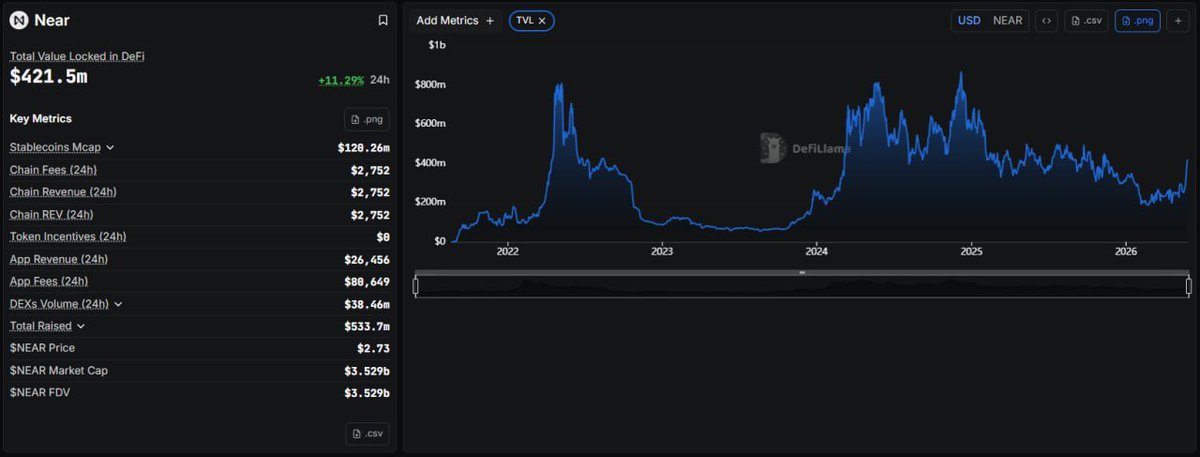Click the Key Metrics heading
Screen dimensions: 1200x457
coord(41,118)
